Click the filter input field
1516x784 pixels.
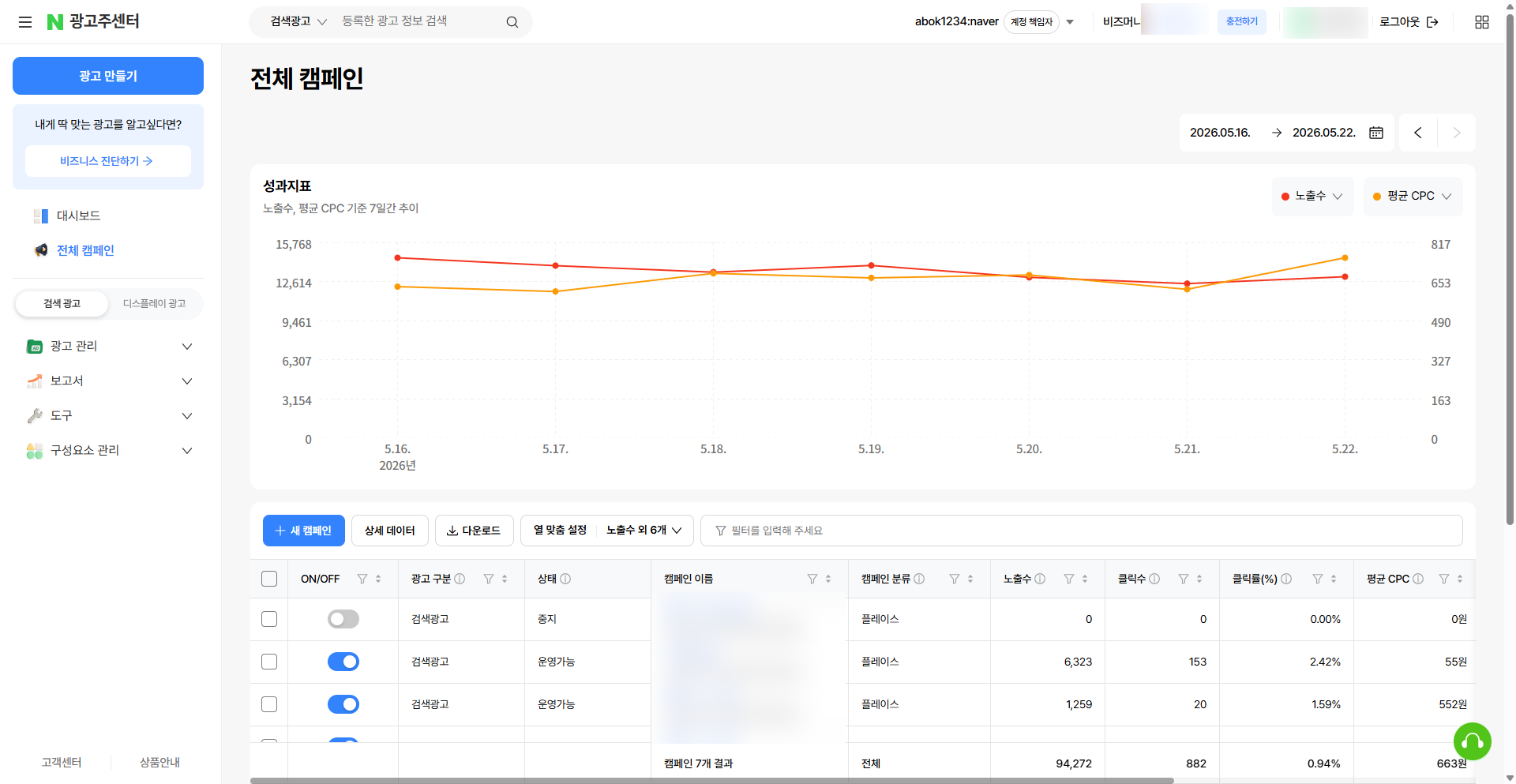coord(1081,531)
